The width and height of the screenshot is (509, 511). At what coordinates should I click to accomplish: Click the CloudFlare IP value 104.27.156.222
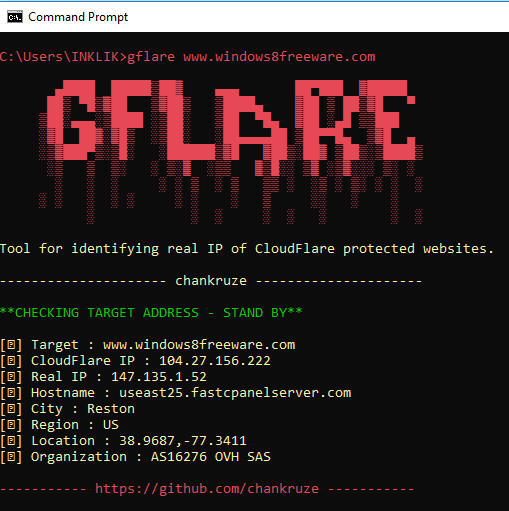click(x=215, y=361)
